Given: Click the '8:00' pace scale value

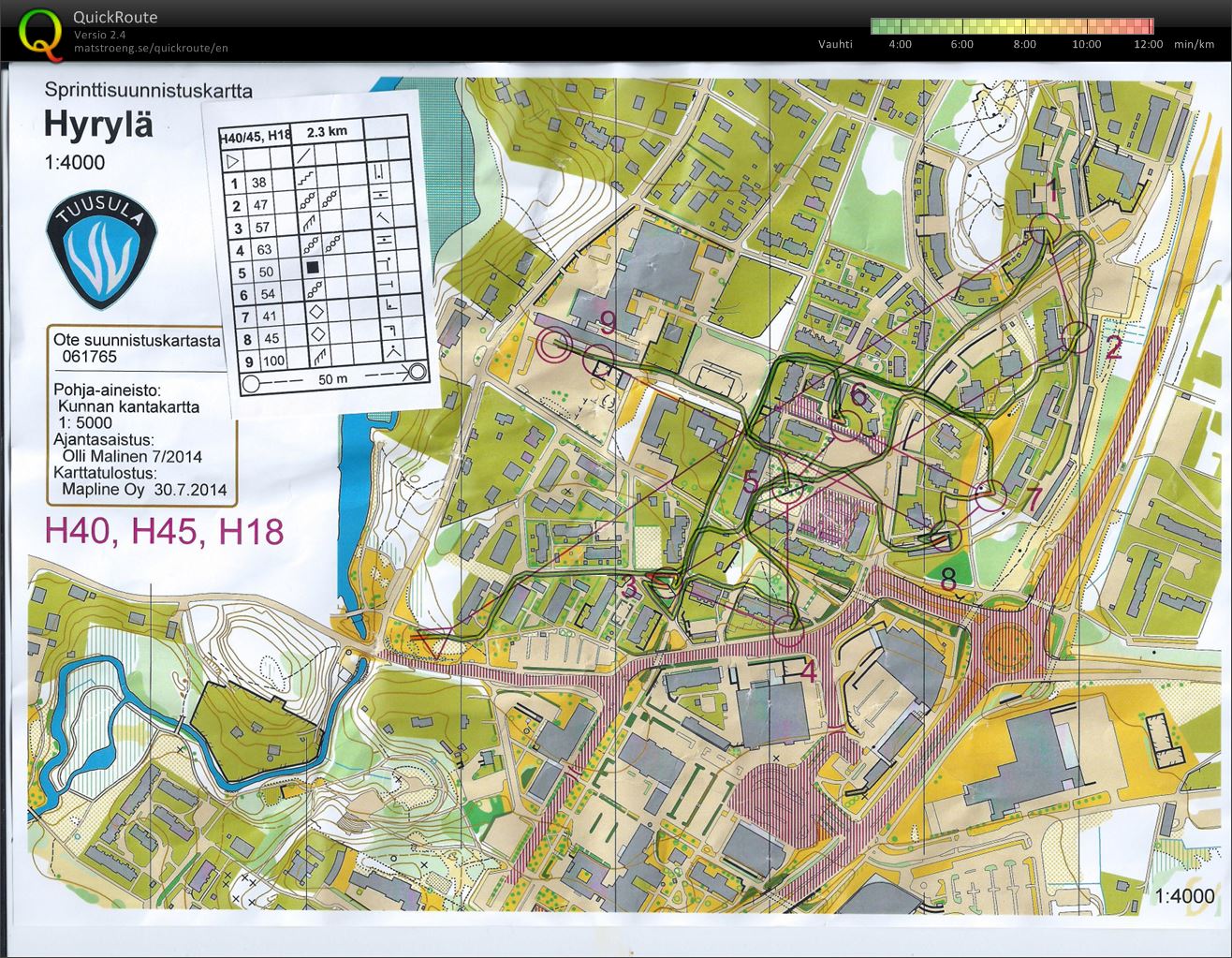Looking at the screenshot, I should (x=1024, y=44).
